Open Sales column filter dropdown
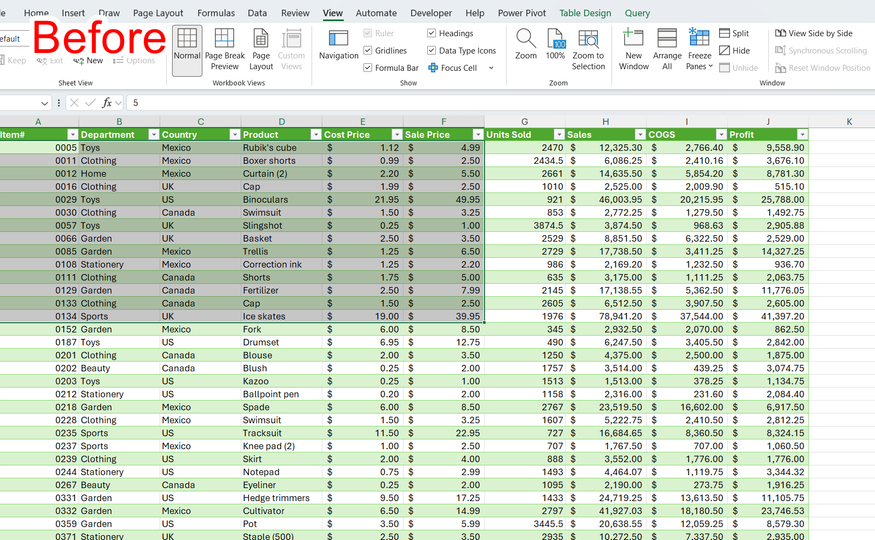875x540 pixels. pos(640,134)
